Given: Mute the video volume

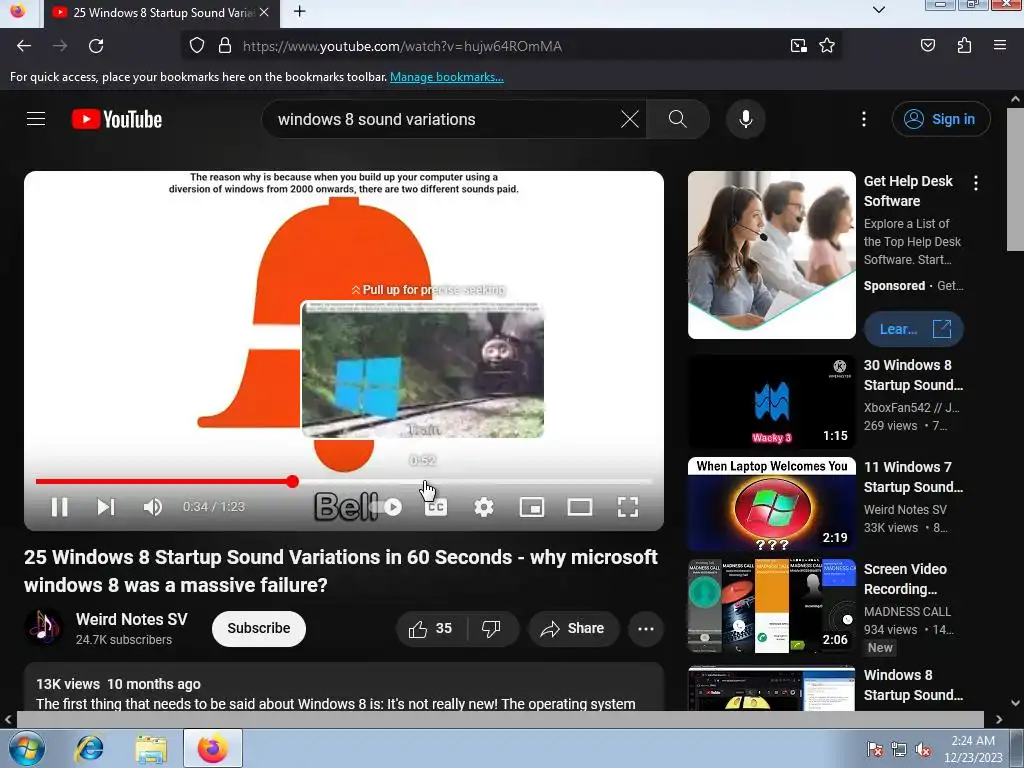Looking at the screenshot, I should click(x=153, y=507).
